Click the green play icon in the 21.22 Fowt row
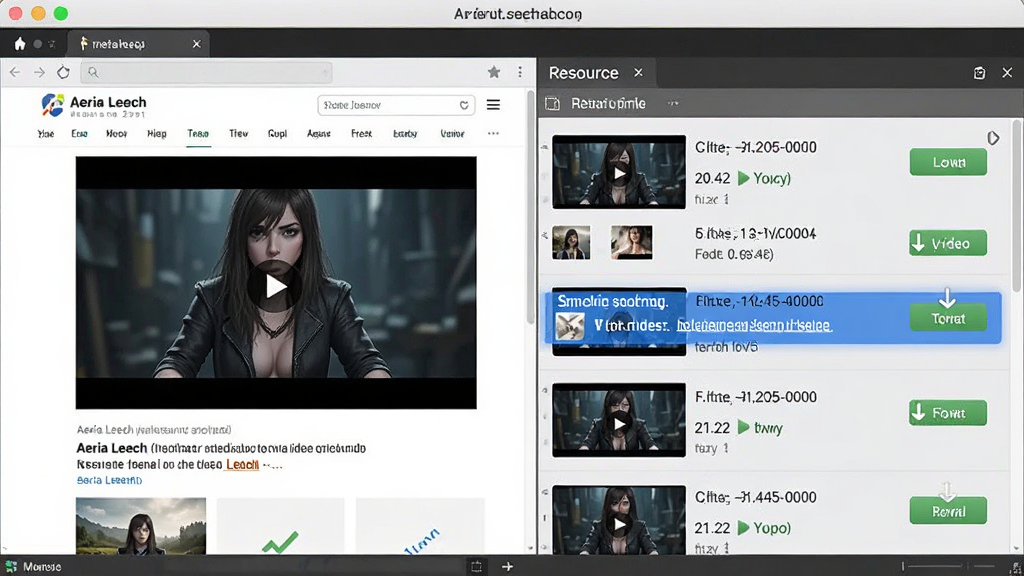Image resolution: width=1024 pixels, height=576 pixels. (x=743, y=428)
